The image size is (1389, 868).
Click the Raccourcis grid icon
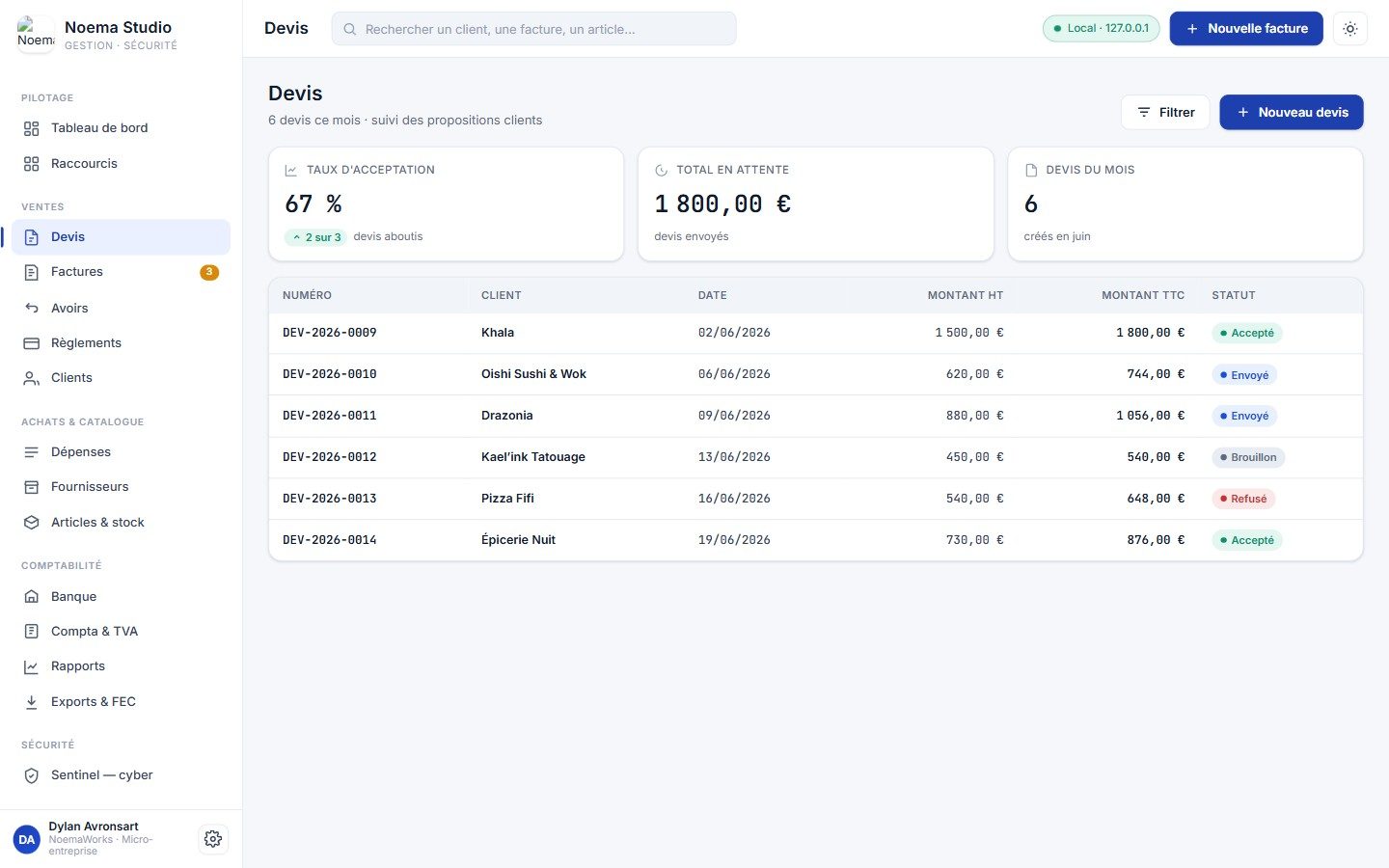click(31, 164)
